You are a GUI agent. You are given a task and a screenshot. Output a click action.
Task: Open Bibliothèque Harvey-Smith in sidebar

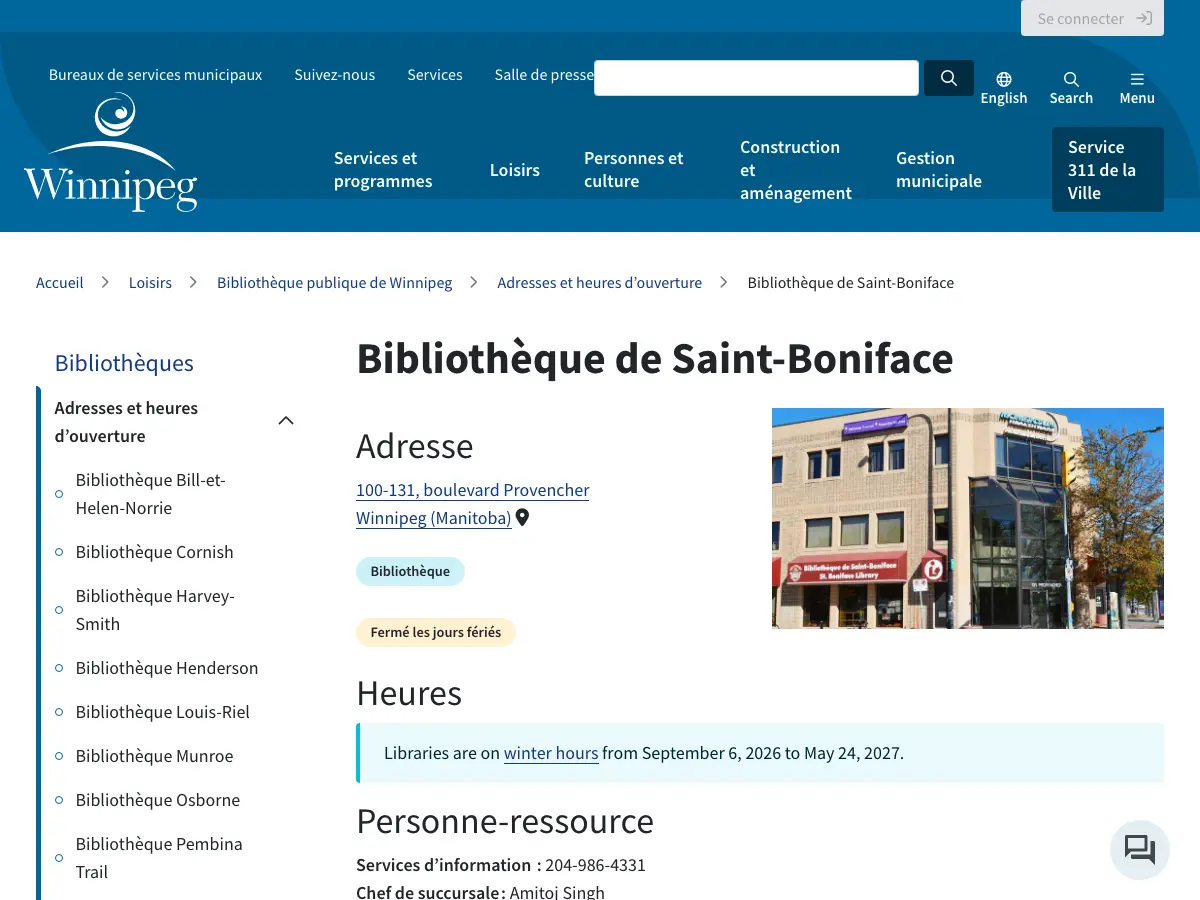click(x=155, y=610)
